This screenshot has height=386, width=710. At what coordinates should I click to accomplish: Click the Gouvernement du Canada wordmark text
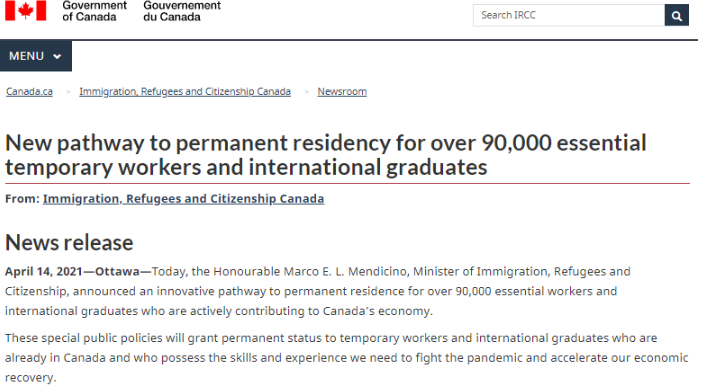tap(182, 11)
